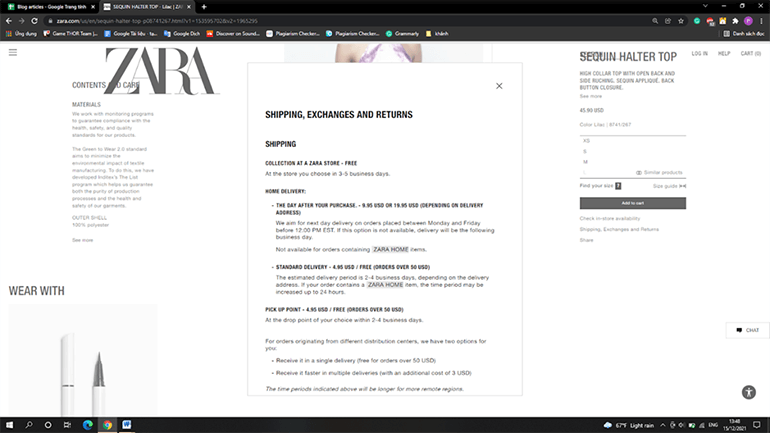The width and height of the screenshot is (770, 433).
Task: Click the Share link
Action: coord(586,240)
